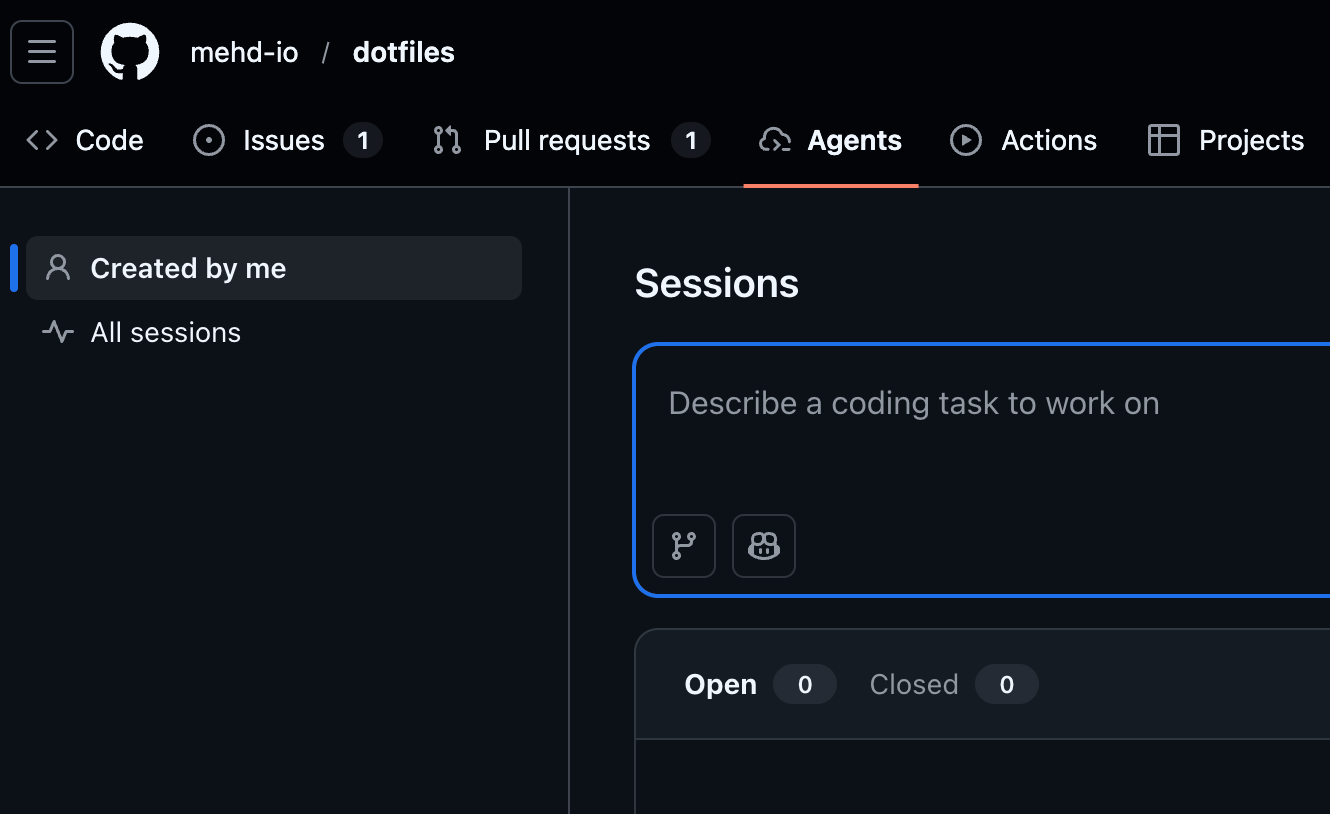The width and height of the screenshot is (1330, 814).
Task: Go to GitHub home via Octocat logo
Action: pyautogui.click(x=130, y=52)
